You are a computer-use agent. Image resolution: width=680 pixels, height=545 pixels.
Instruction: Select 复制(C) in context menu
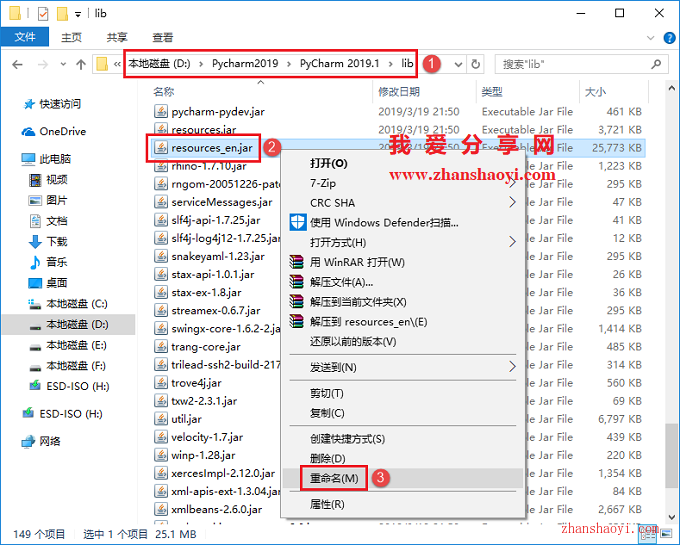coord(403,413)
